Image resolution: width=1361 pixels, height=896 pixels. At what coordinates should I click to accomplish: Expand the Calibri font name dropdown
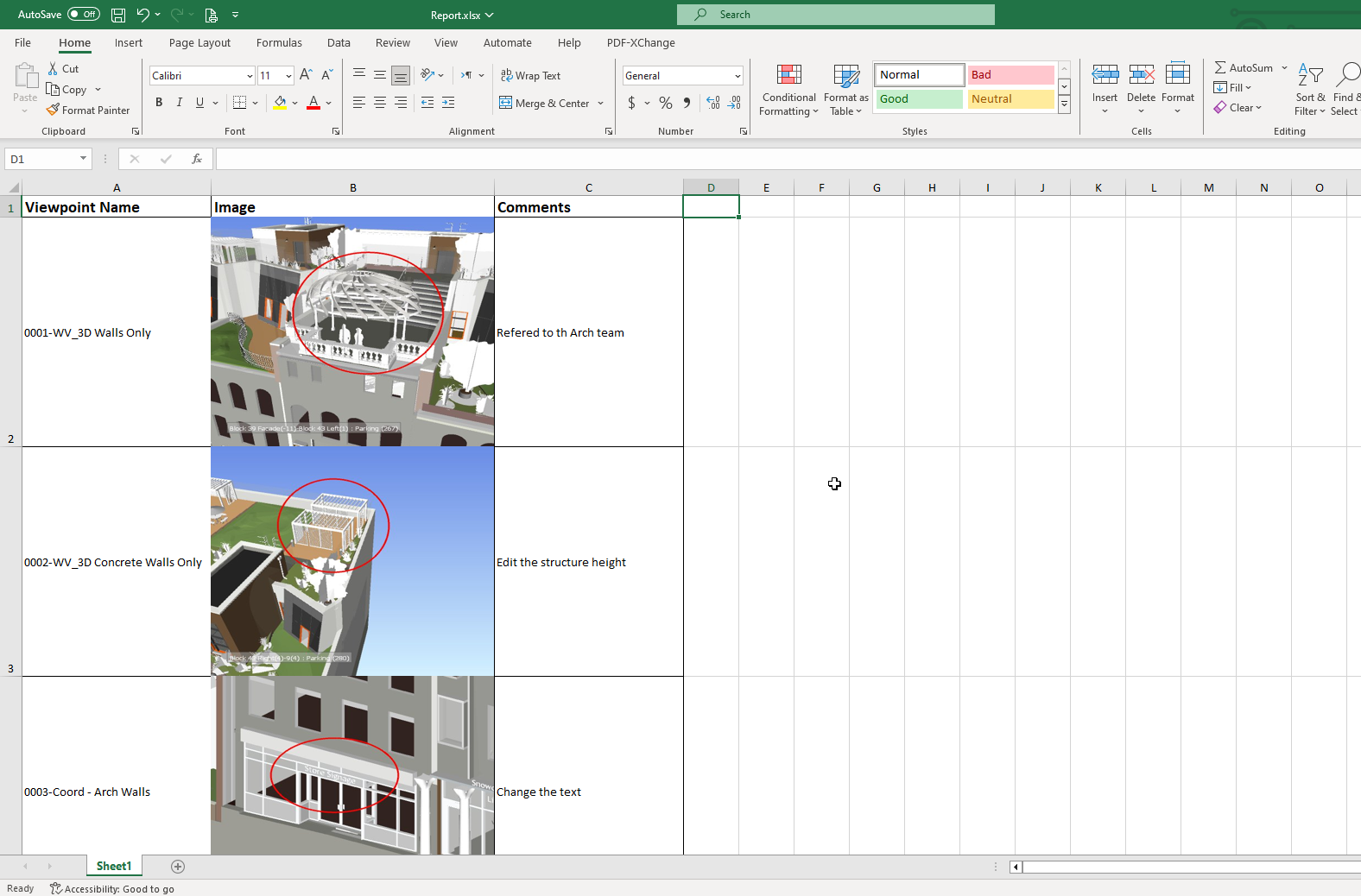click(250, 76)
